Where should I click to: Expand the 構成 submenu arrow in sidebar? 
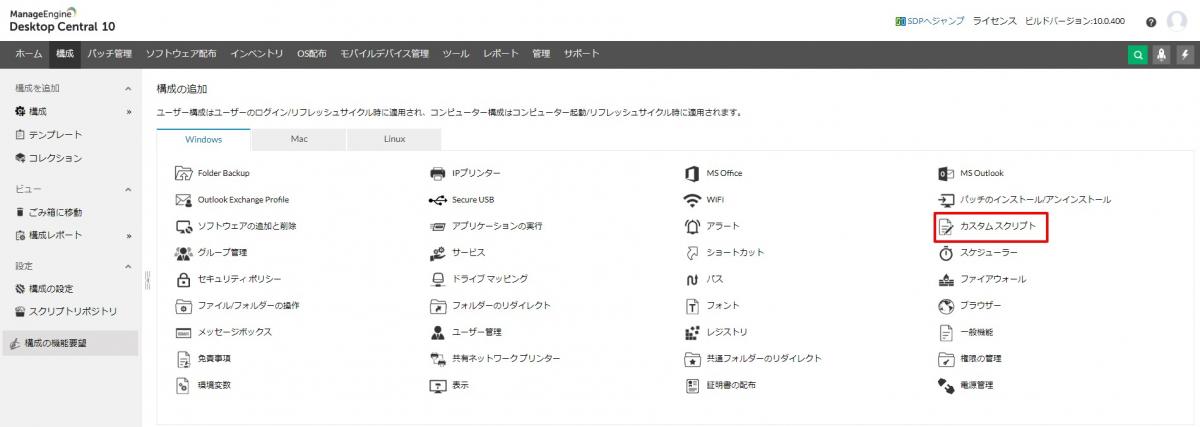tap(128, 112)
